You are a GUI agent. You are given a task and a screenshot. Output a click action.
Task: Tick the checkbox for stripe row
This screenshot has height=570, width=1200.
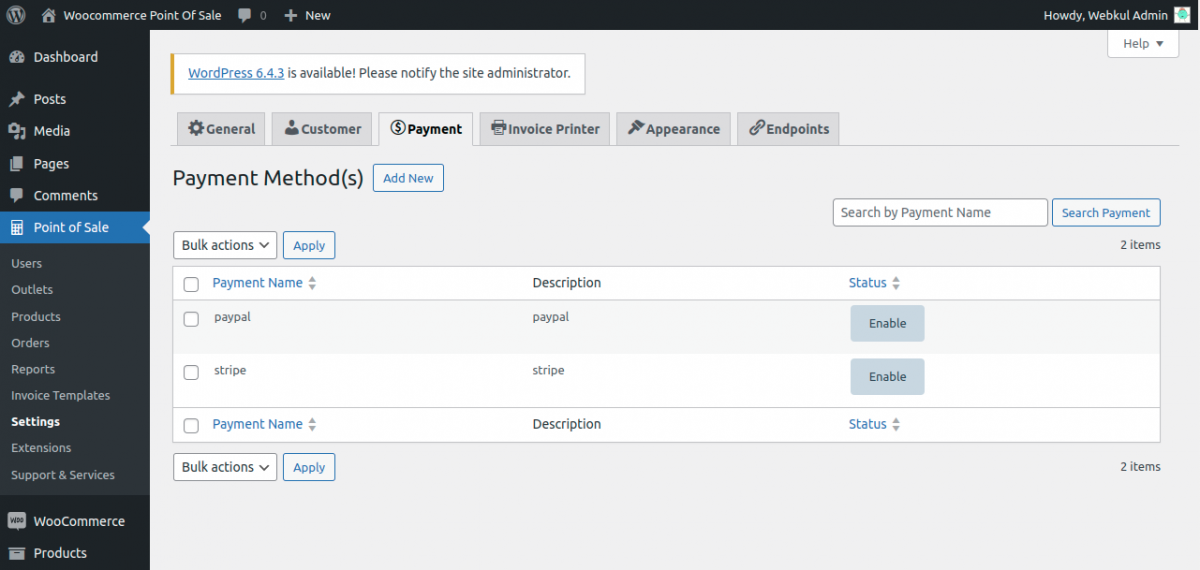pos(191,372)
